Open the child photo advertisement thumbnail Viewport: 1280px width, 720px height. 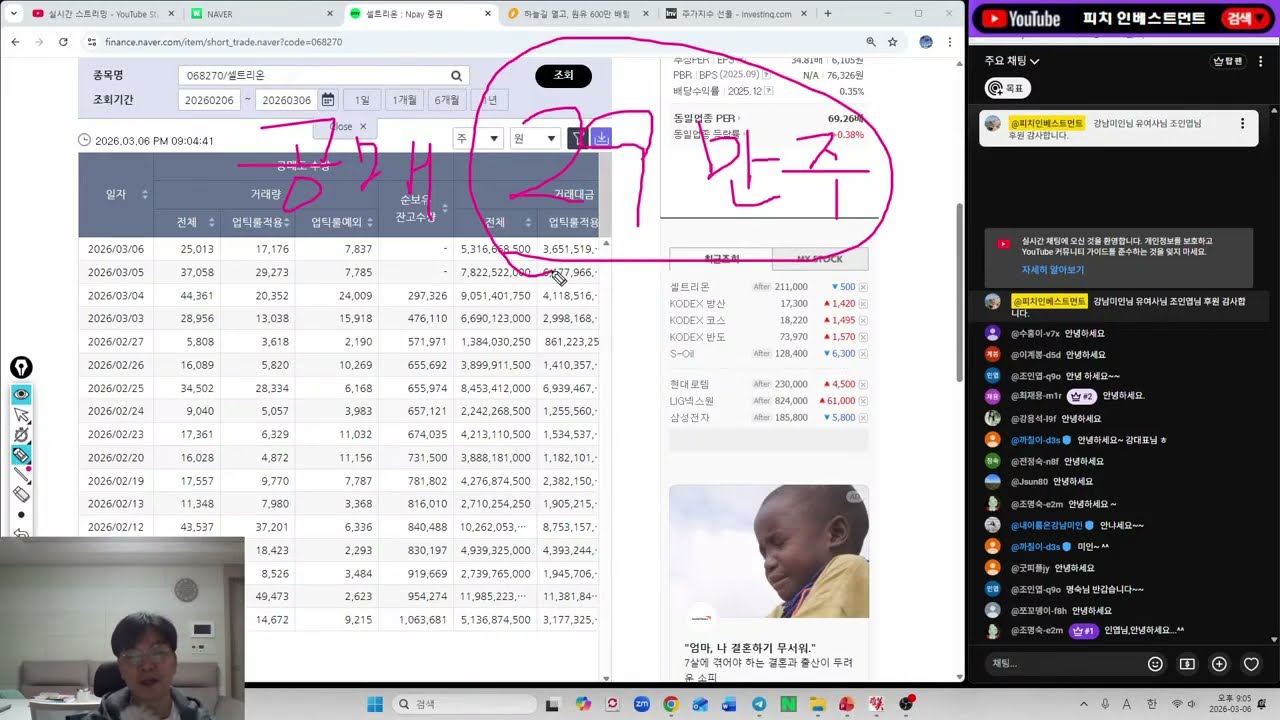pyautogui.click(x=769, y=552)
